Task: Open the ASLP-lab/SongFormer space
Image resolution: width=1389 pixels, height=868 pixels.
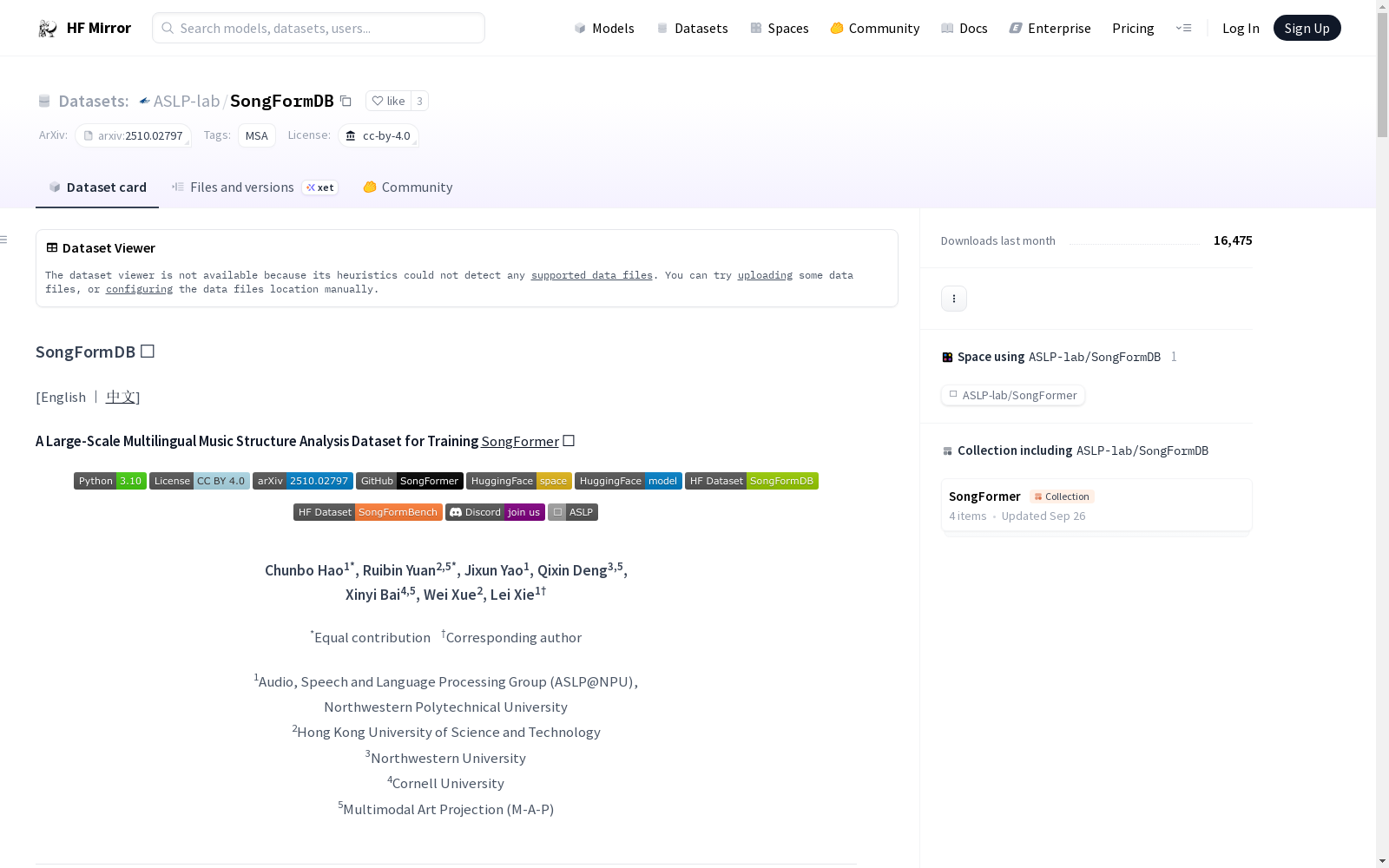Action: 1013,395
